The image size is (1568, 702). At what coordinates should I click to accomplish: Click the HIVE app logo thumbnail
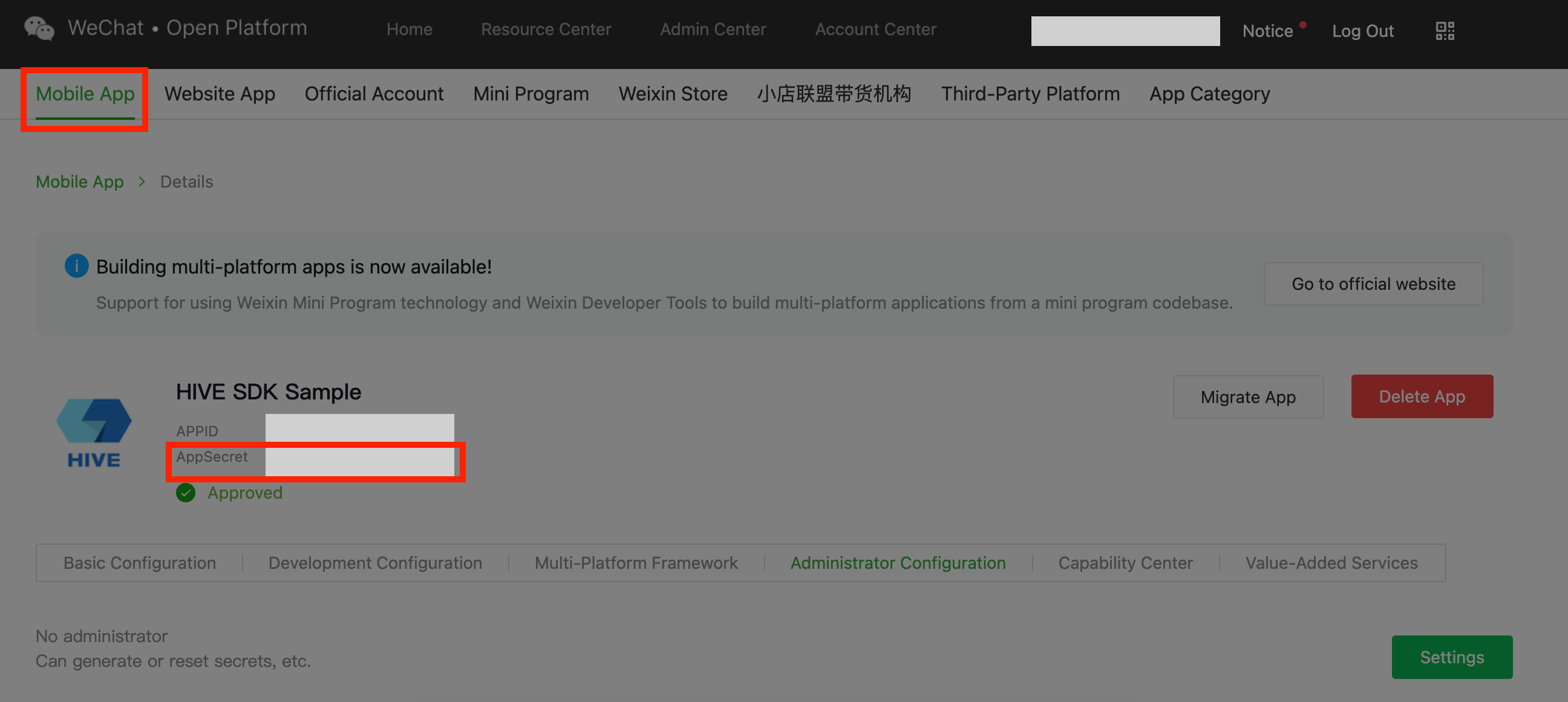pos(94,432)
